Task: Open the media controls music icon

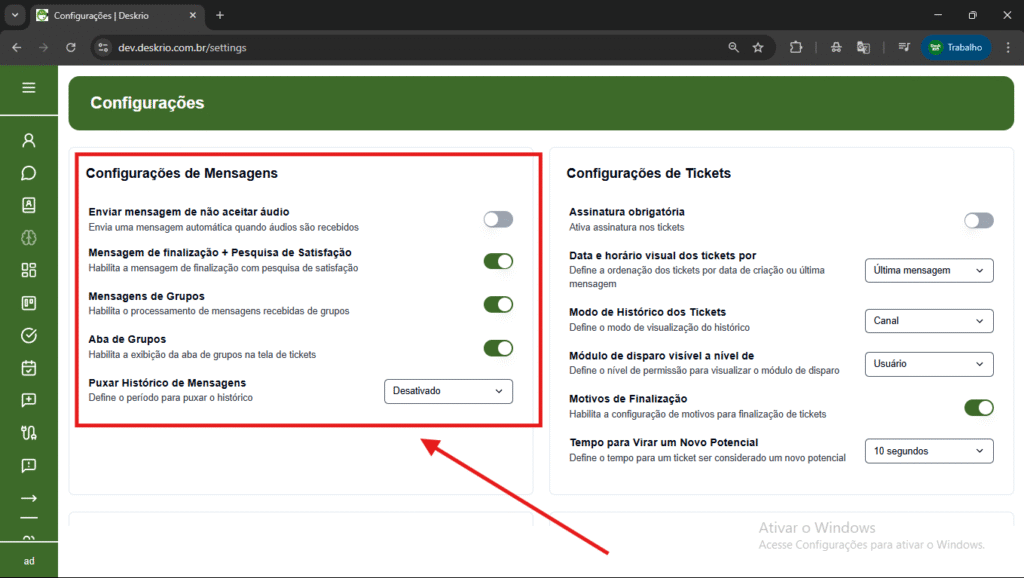Action: (x=904, y=47)
